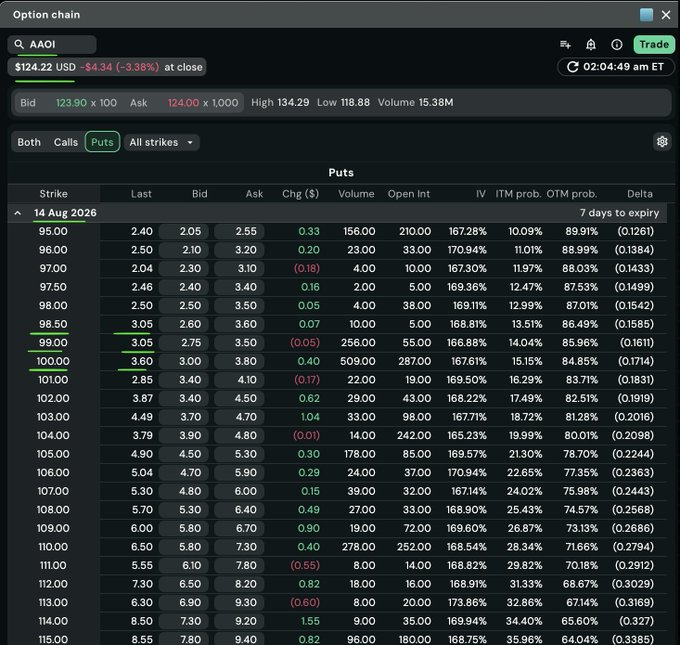680x645 pixels.
Task: Open the alert bell icon
Action: point(591,44)
